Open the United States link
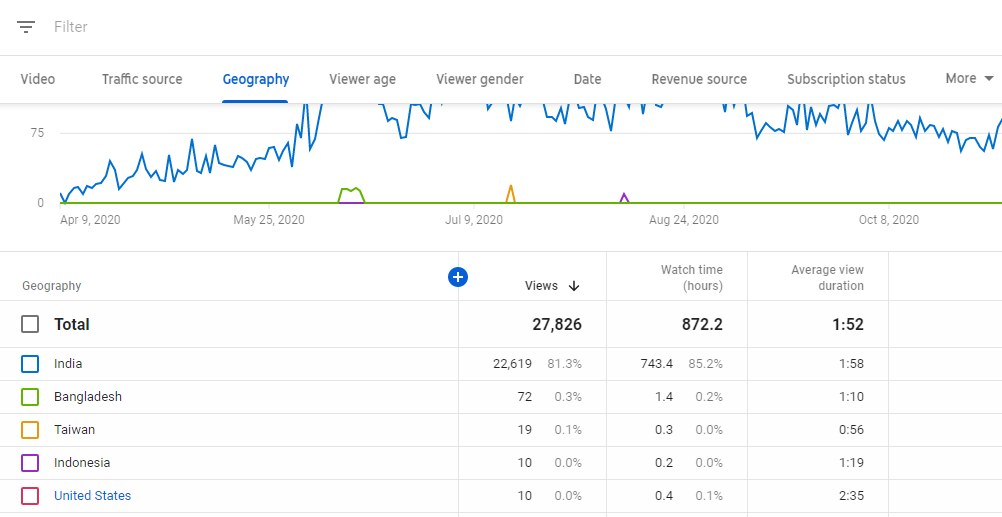1002x517 pixels. 92,495
